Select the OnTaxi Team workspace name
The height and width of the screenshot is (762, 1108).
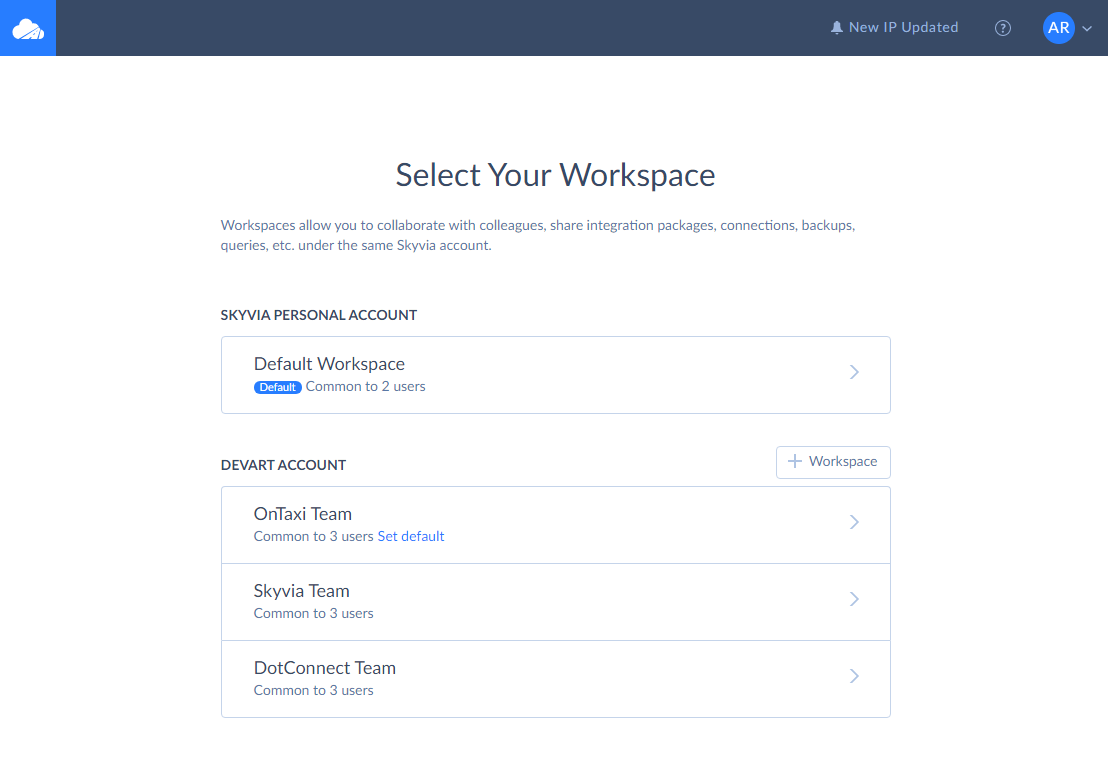point(302,514)
